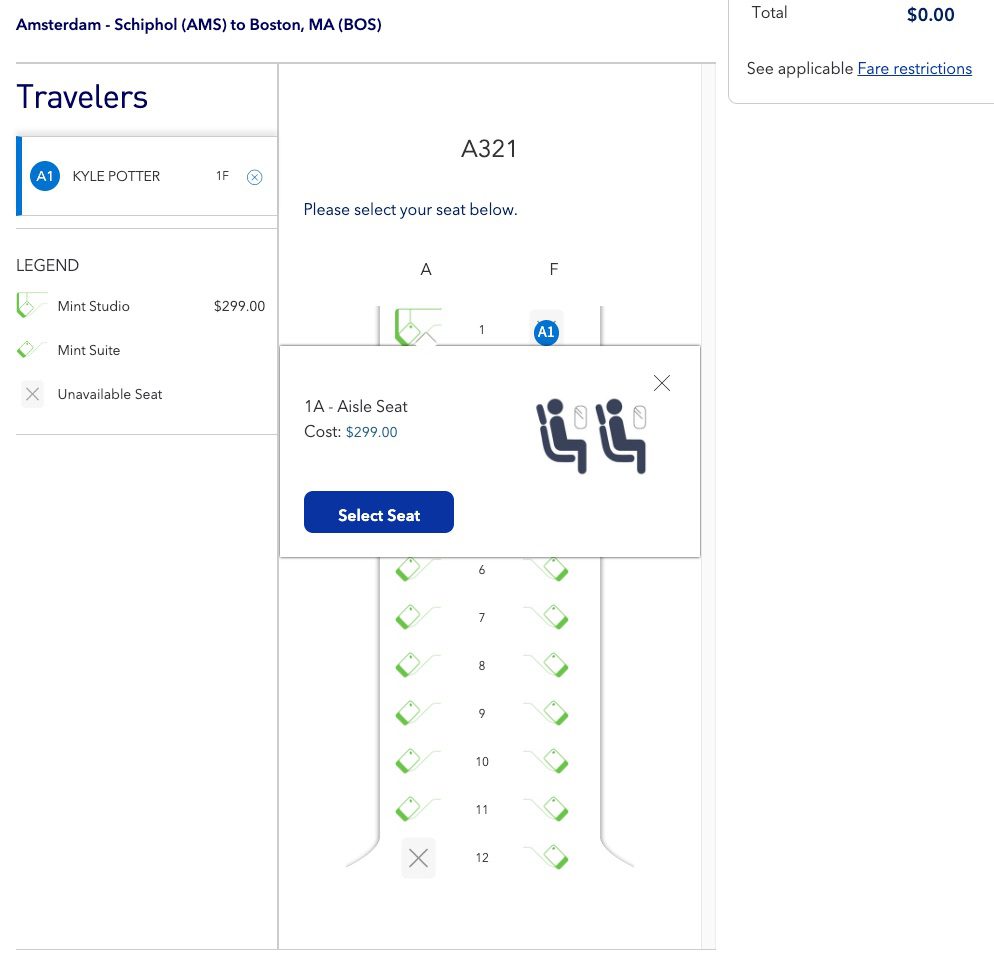Open the Fare restrictions link

tap(914, 68)
